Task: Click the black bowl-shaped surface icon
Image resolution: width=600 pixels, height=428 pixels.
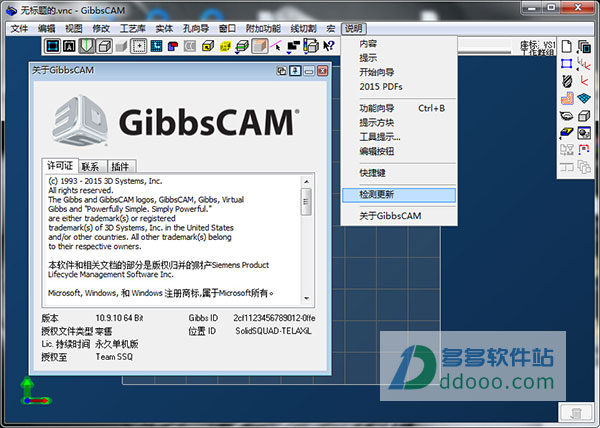Action: click(x=567, y=116)
